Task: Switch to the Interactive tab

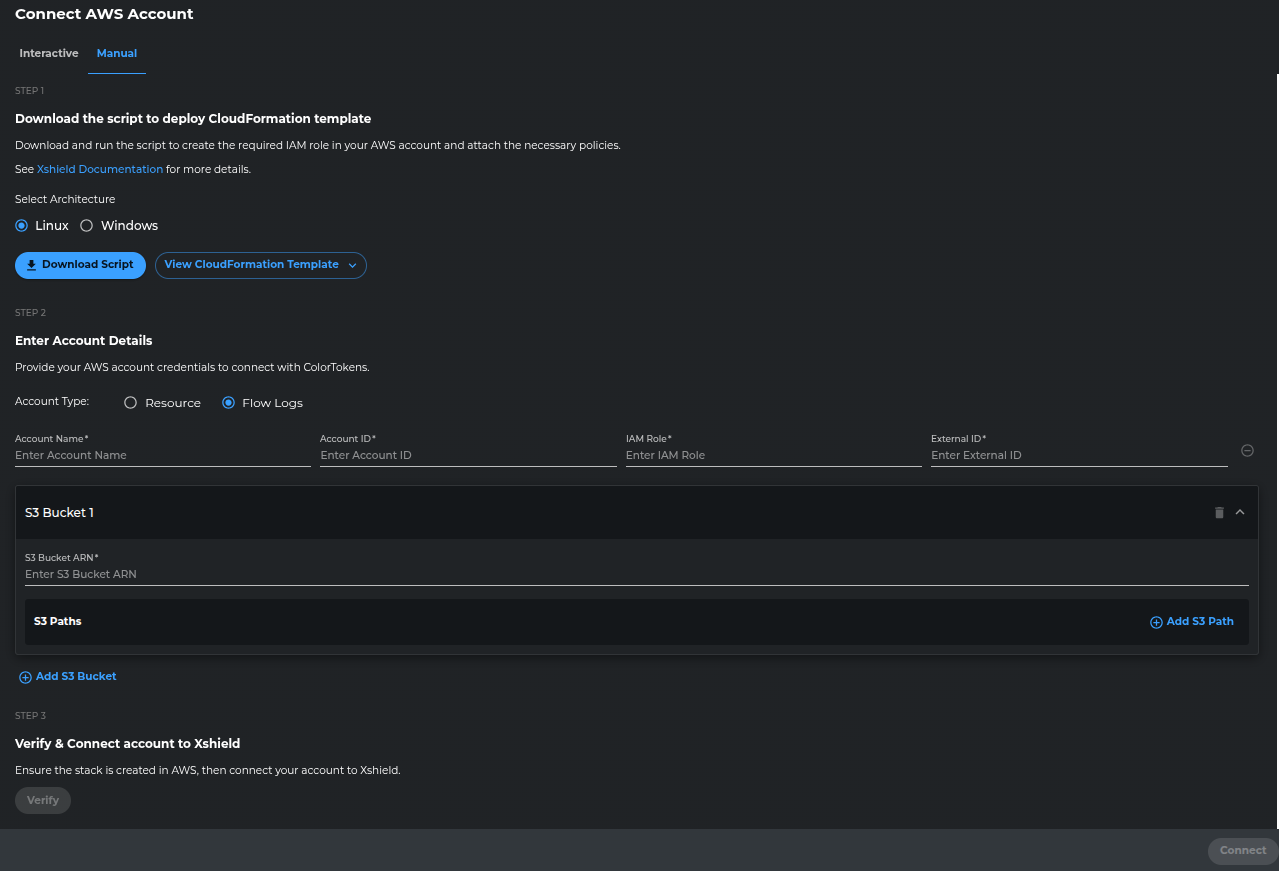Action: click(49, 54)
